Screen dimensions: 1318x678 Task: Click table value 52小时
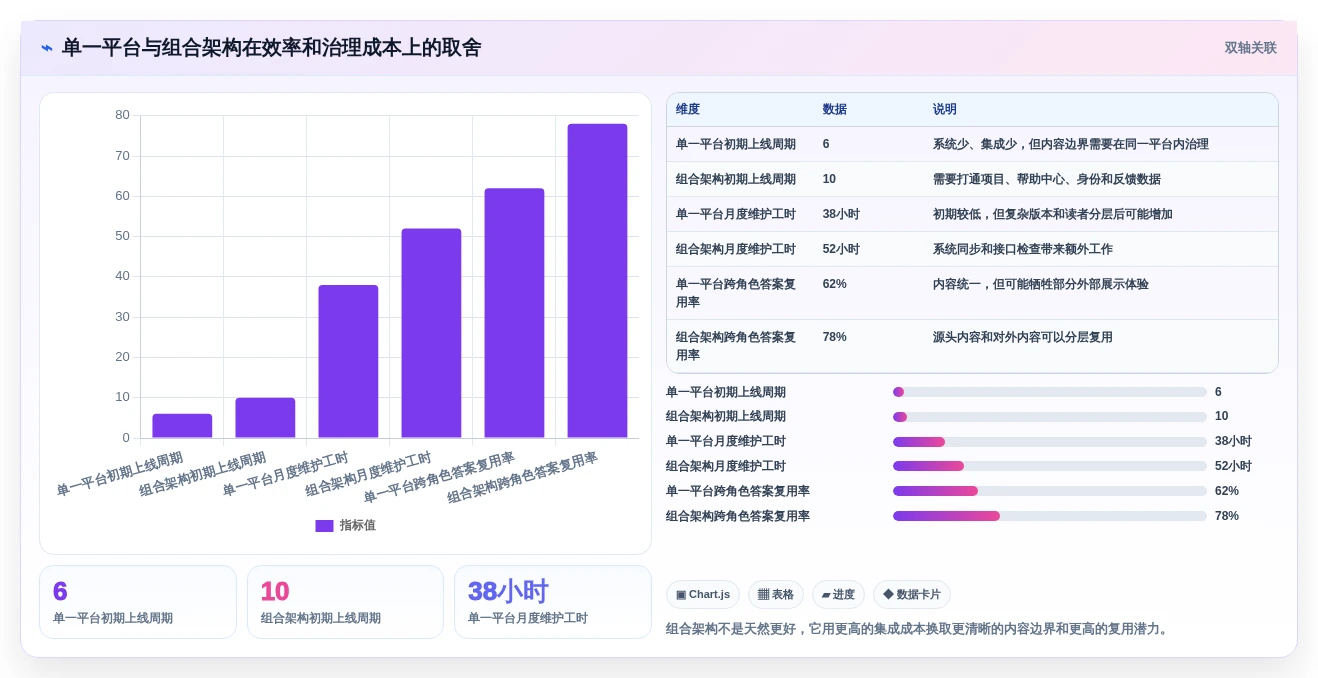[841, 249]
